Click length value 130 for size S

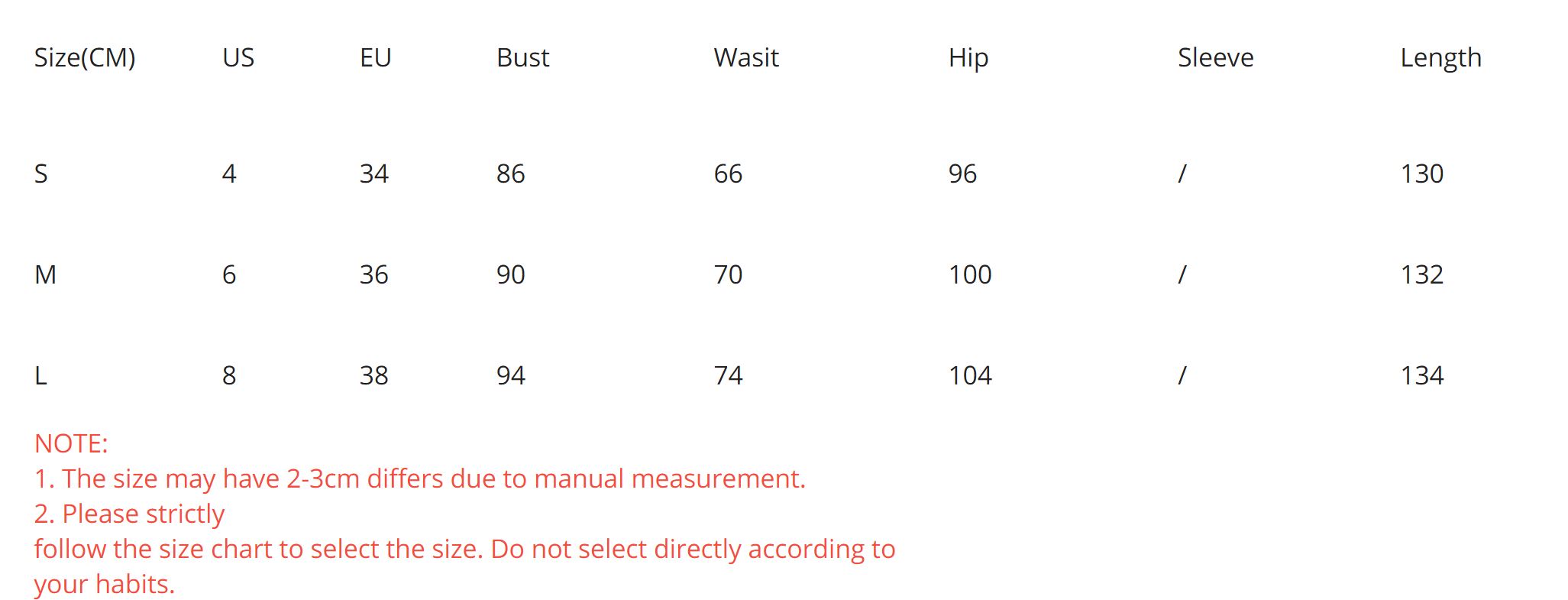(x=1421, y=174)
